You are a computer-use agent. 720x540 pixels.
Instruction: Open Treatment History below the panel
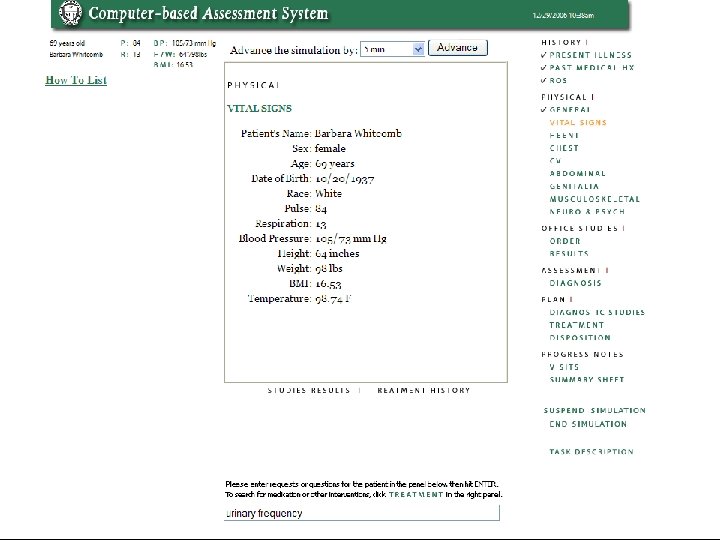424,390
